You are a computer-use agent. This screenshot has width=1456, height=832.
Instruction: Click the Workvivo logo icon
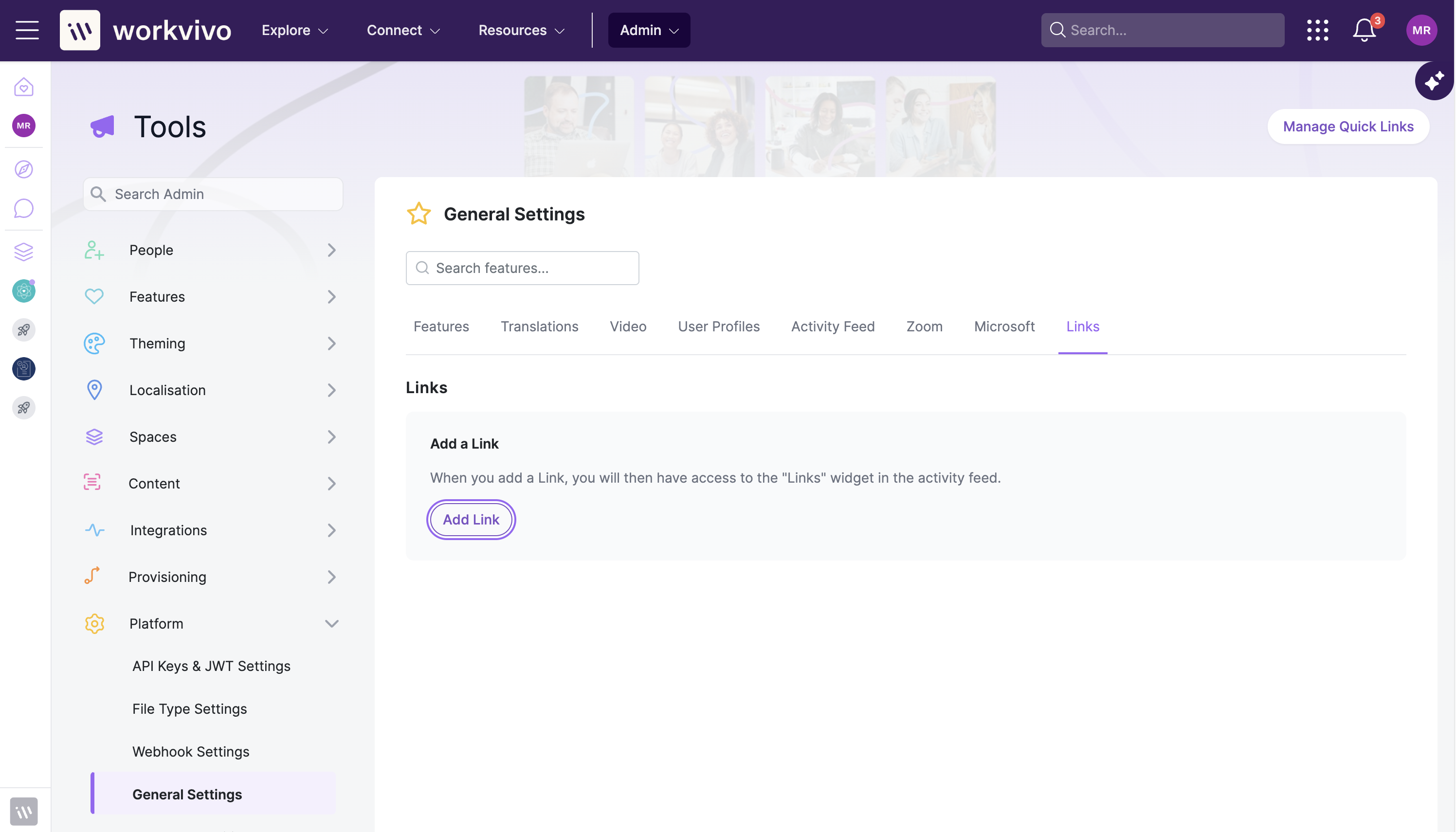[x=80, y=30]
